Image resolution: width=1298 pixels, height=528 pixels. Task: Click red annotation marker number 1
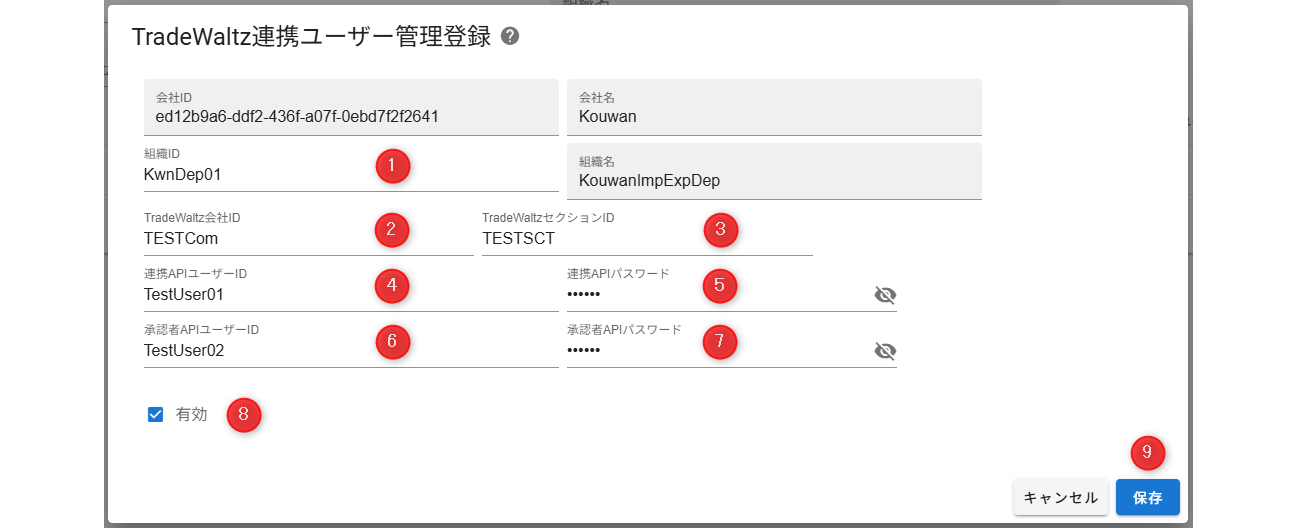click(393, 166)
